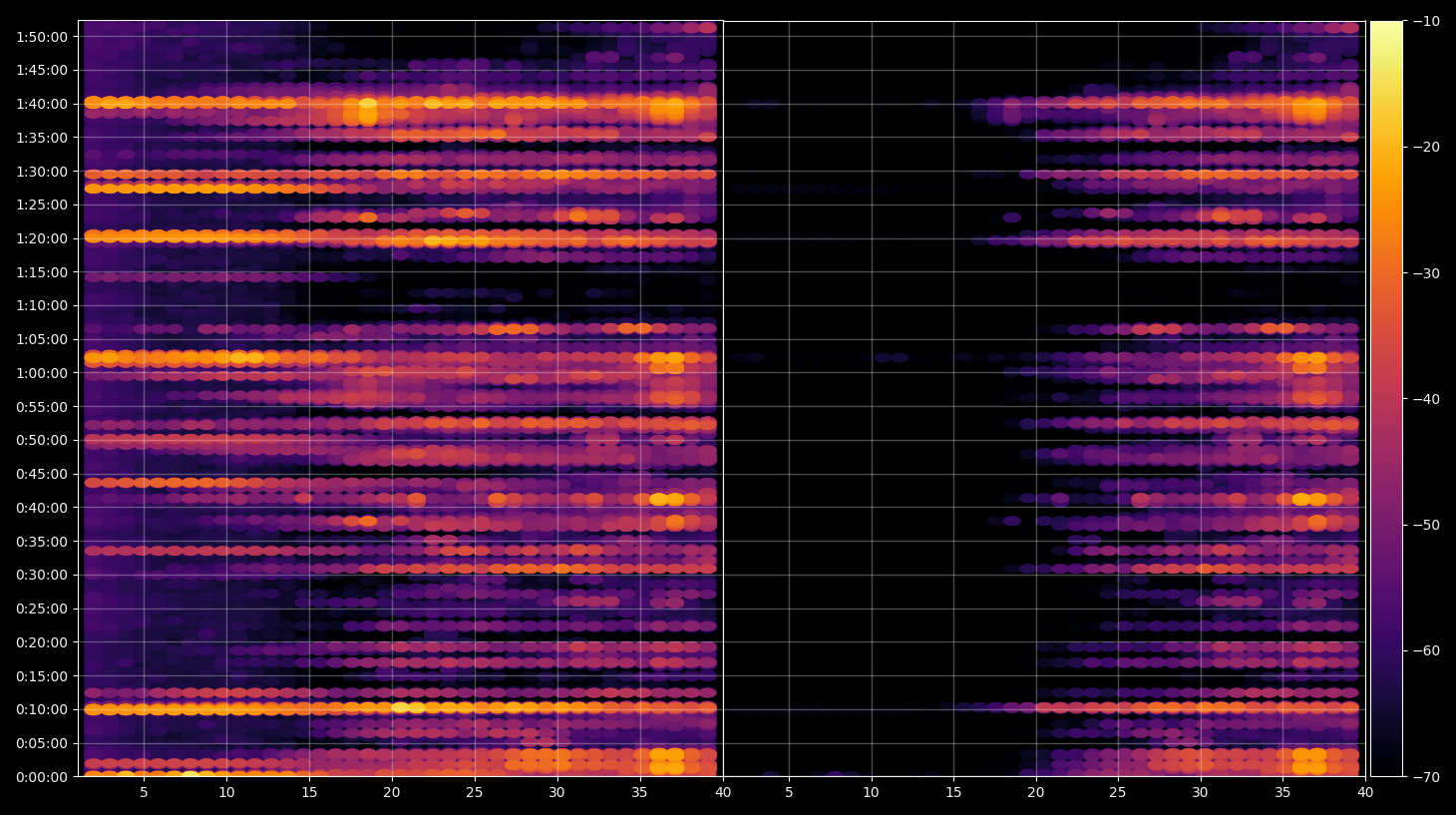Click the 0:00:00 y-axis tick label
1456x815 pixels.
[42, 777]
